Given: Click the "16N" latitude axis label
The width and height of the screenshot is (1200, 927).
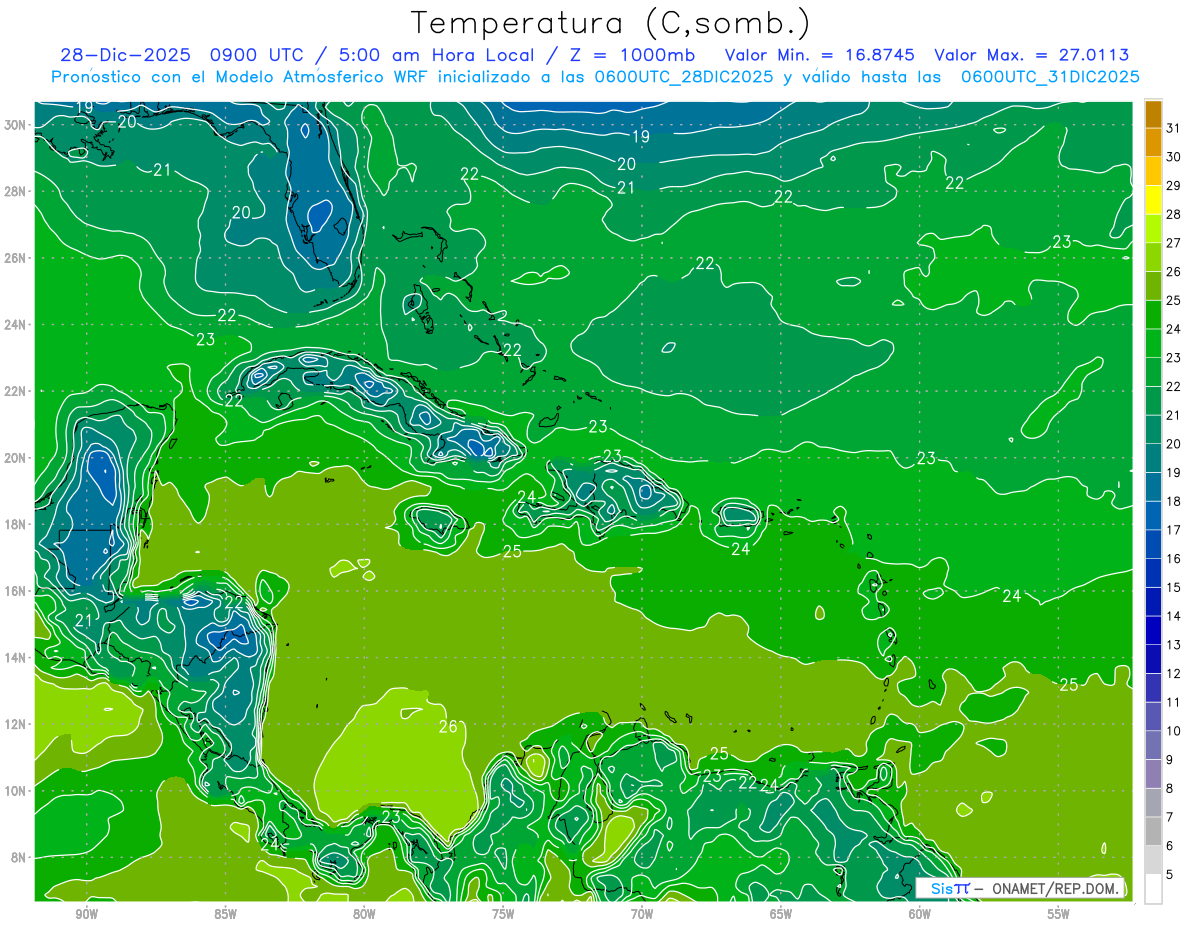Looking at the screenshot, I should [16, 591].
